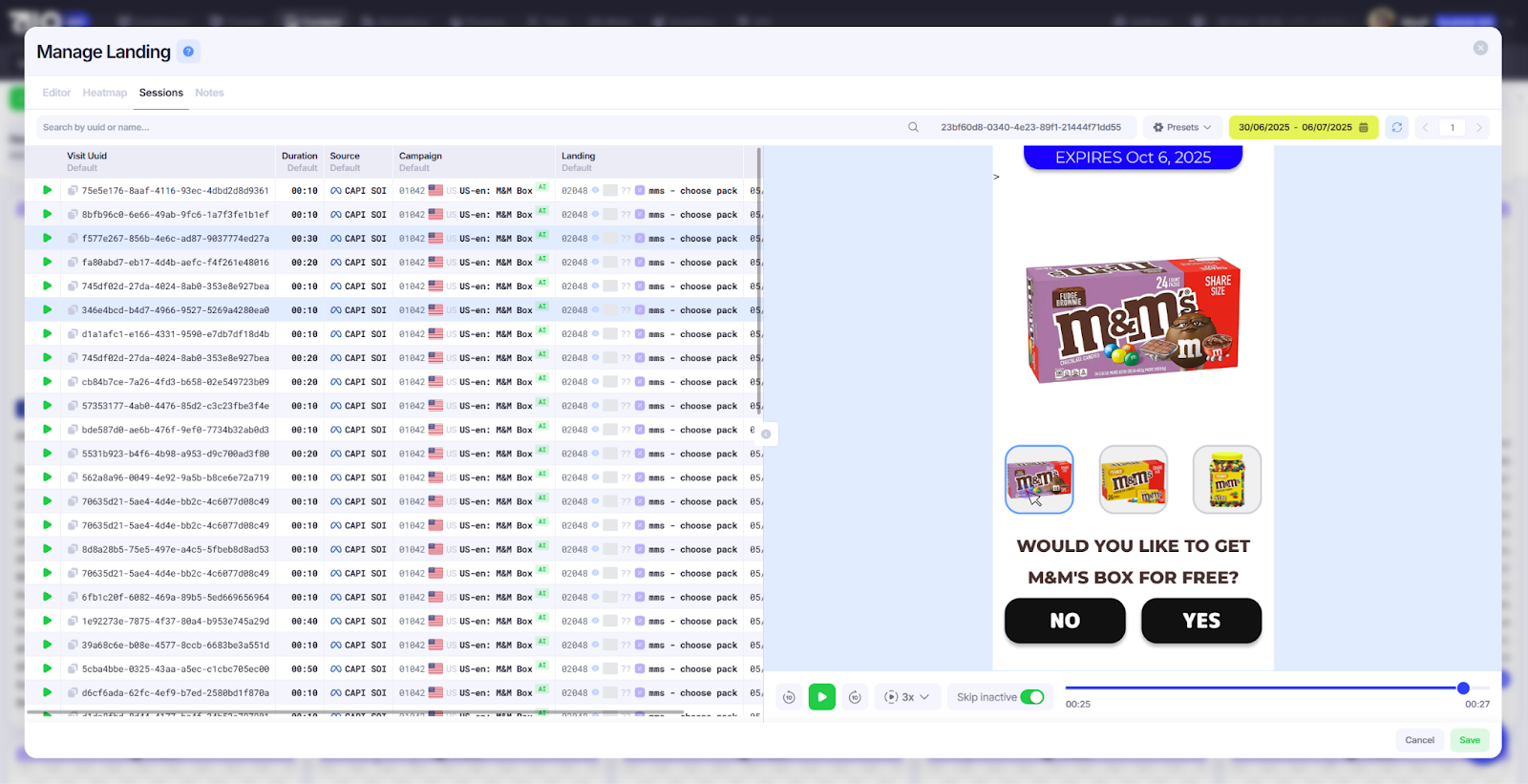Open the 3x playback speed dropdown
The width and height of the screenshot is (1528, 784).
click(907, 697)
